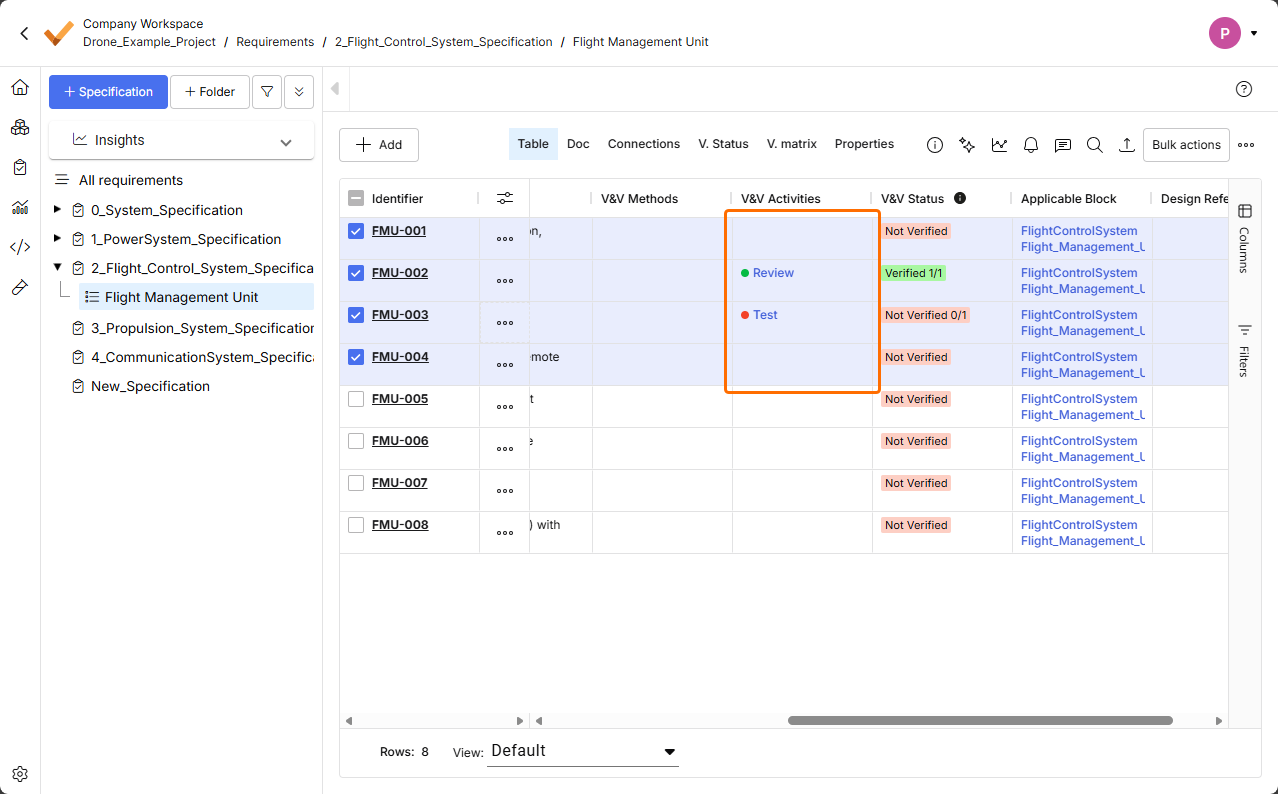The width and height of the screenshot is (1278, 794).
Task: Open the settings gear in sidebar
Action: 20,774
